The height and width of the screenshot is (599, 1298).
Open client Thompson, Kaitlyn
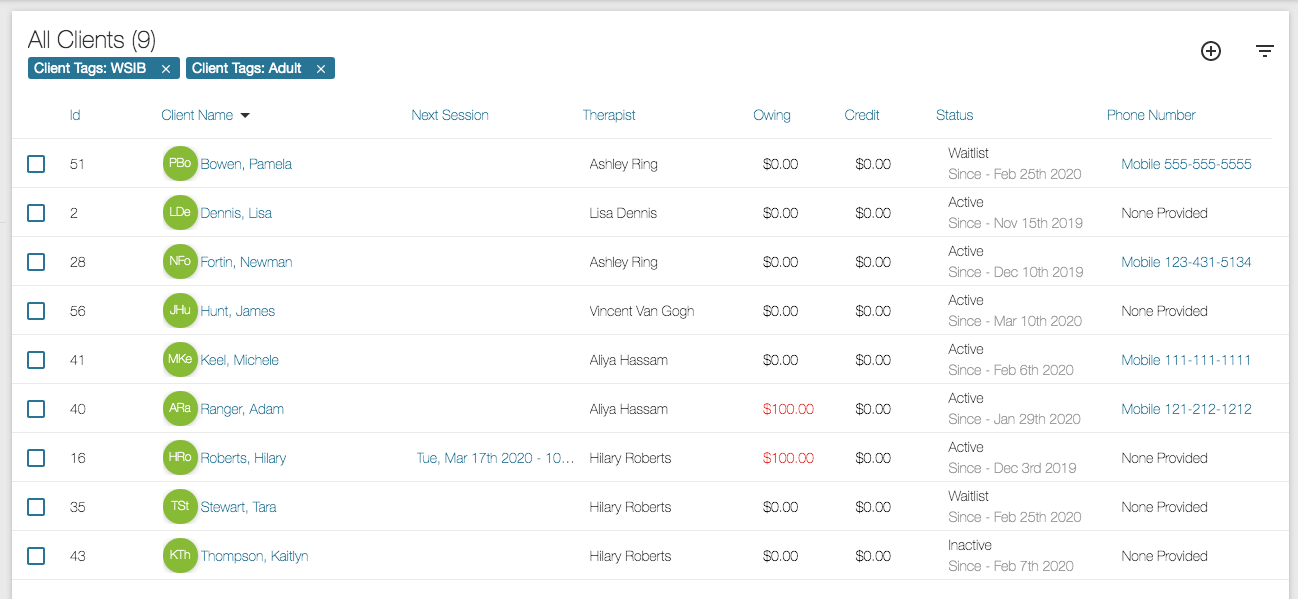[x=254, y=556]
